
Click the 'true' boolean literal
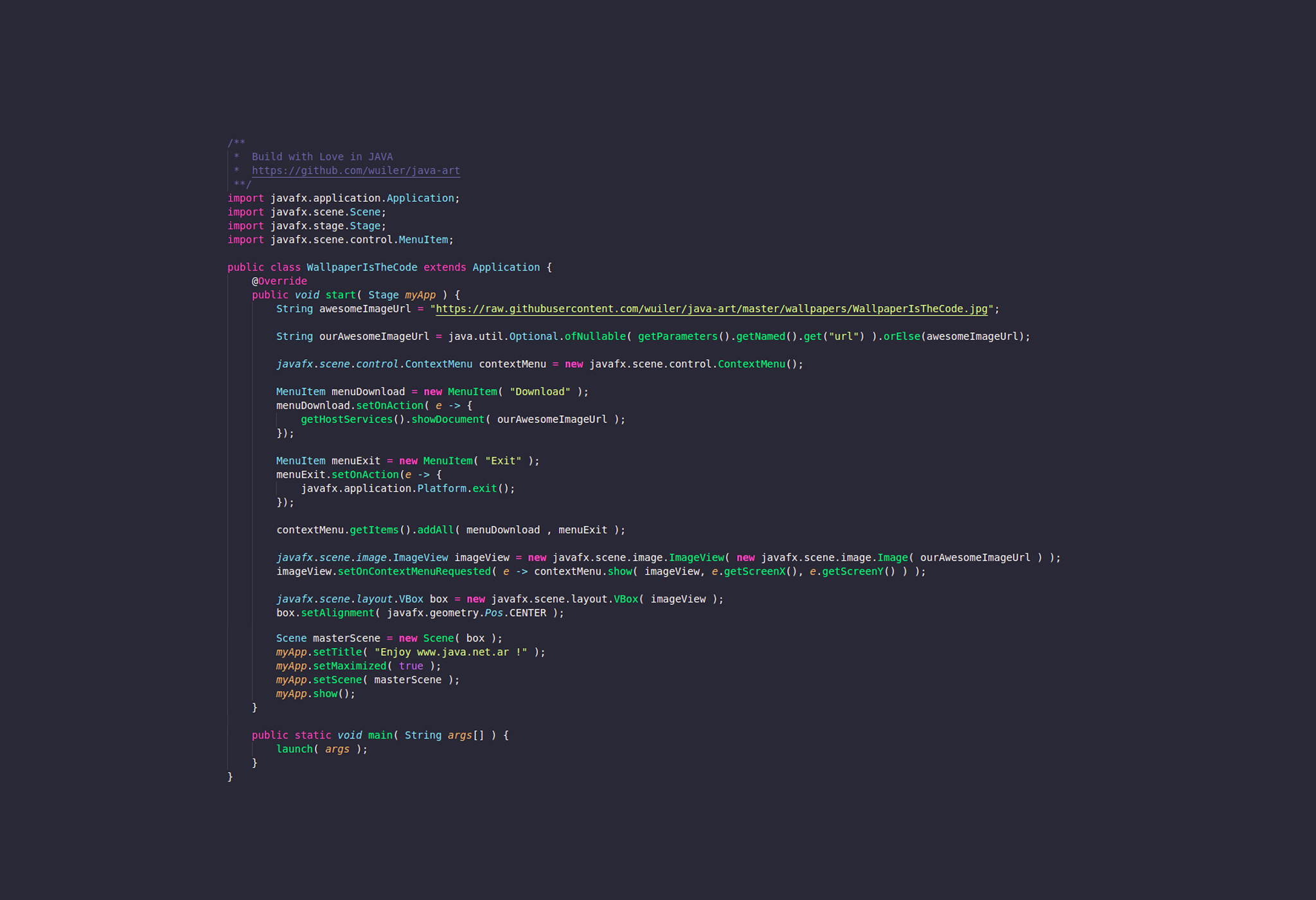(x=411, y=667)
